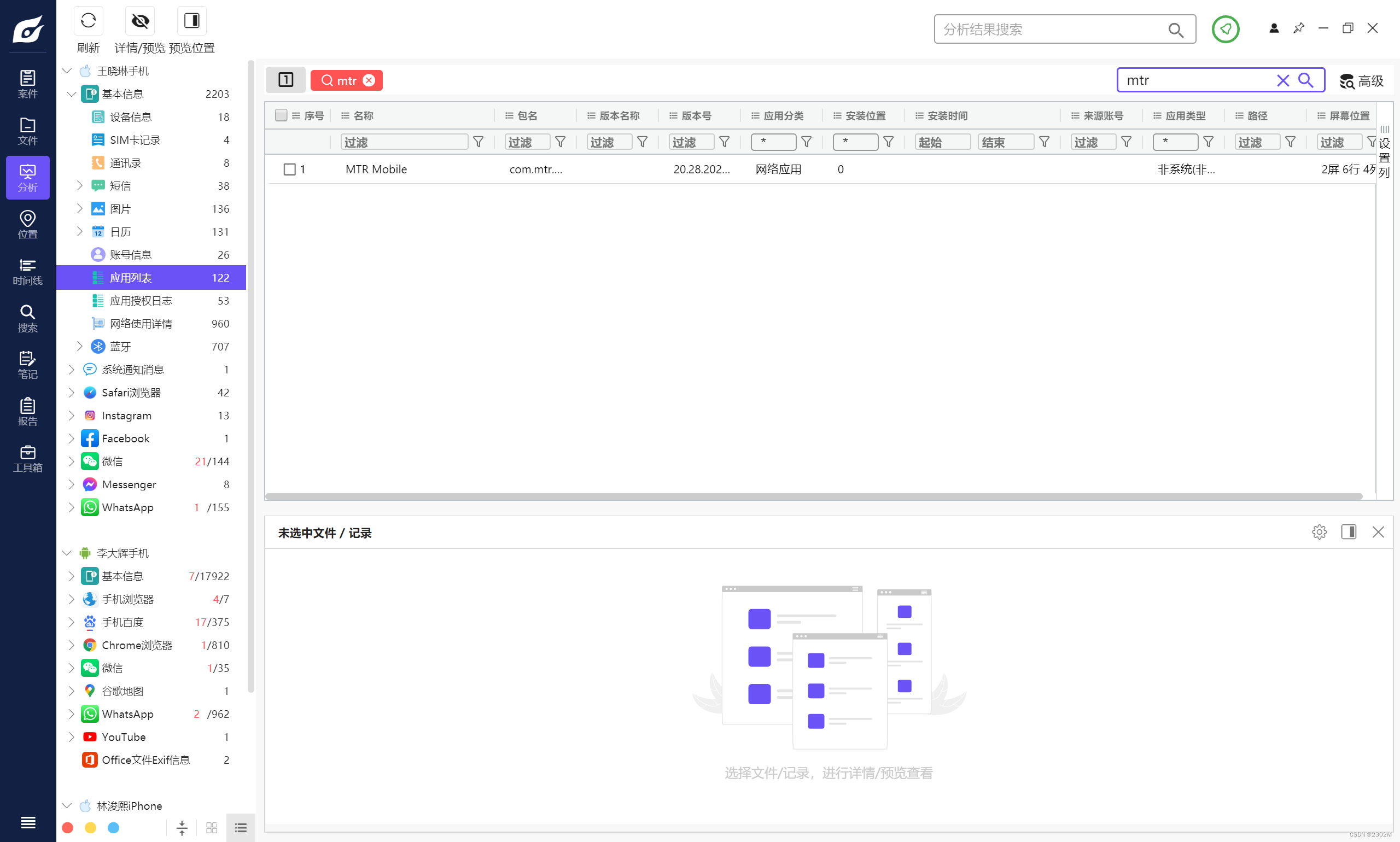Open the Notes (笔记) sidebar section
Viewport: 1400px width, 842px height.
(x=27, y=365)
